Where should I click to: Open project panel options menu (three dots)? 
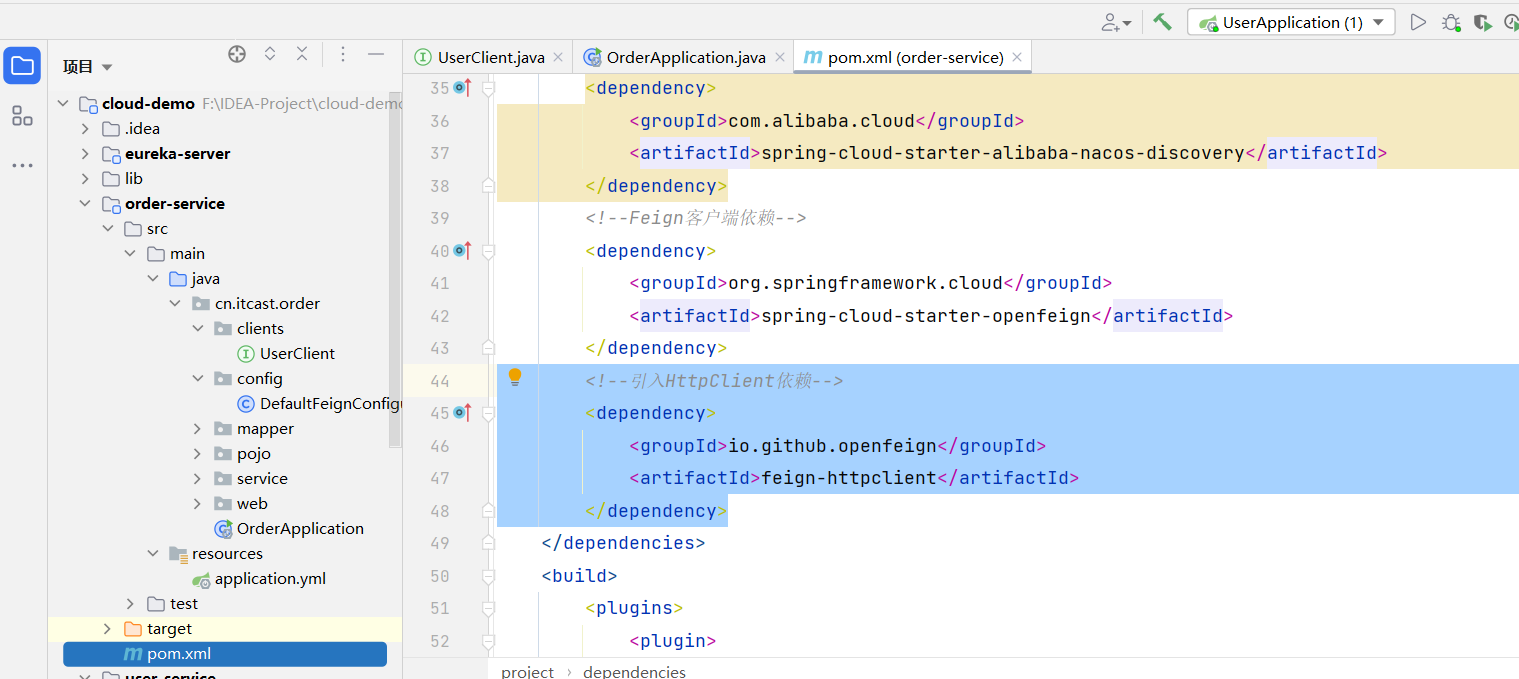(343, 55)
